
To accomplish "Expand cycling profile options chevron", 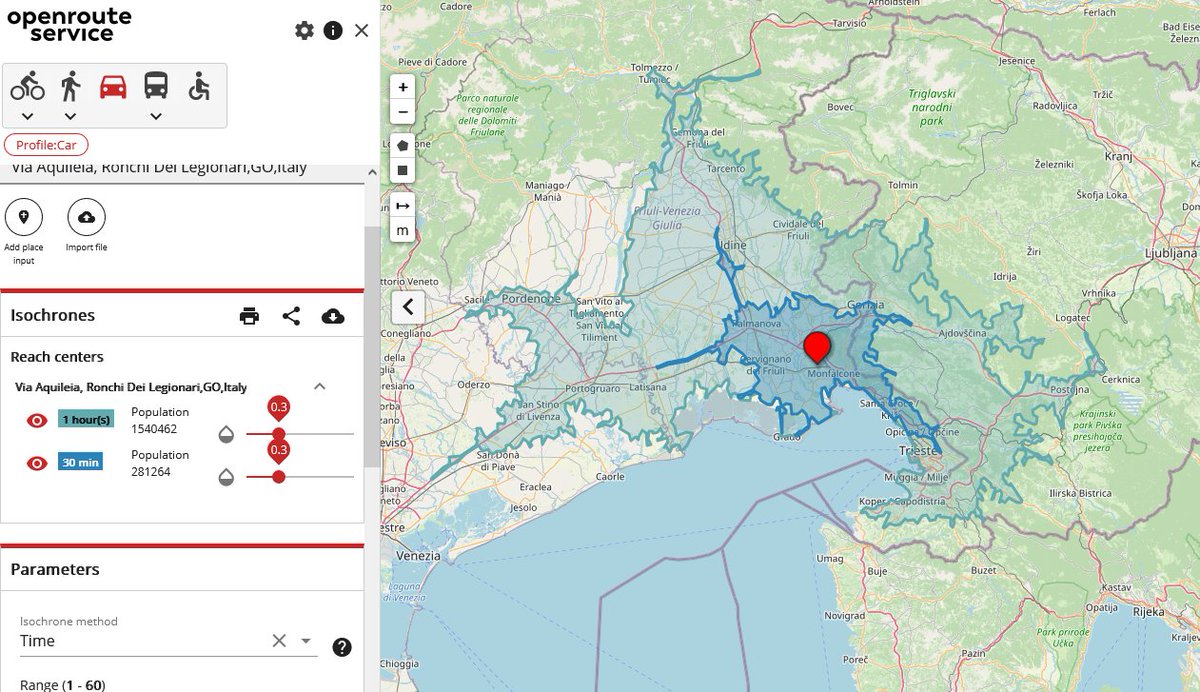I will pos(28,116).
